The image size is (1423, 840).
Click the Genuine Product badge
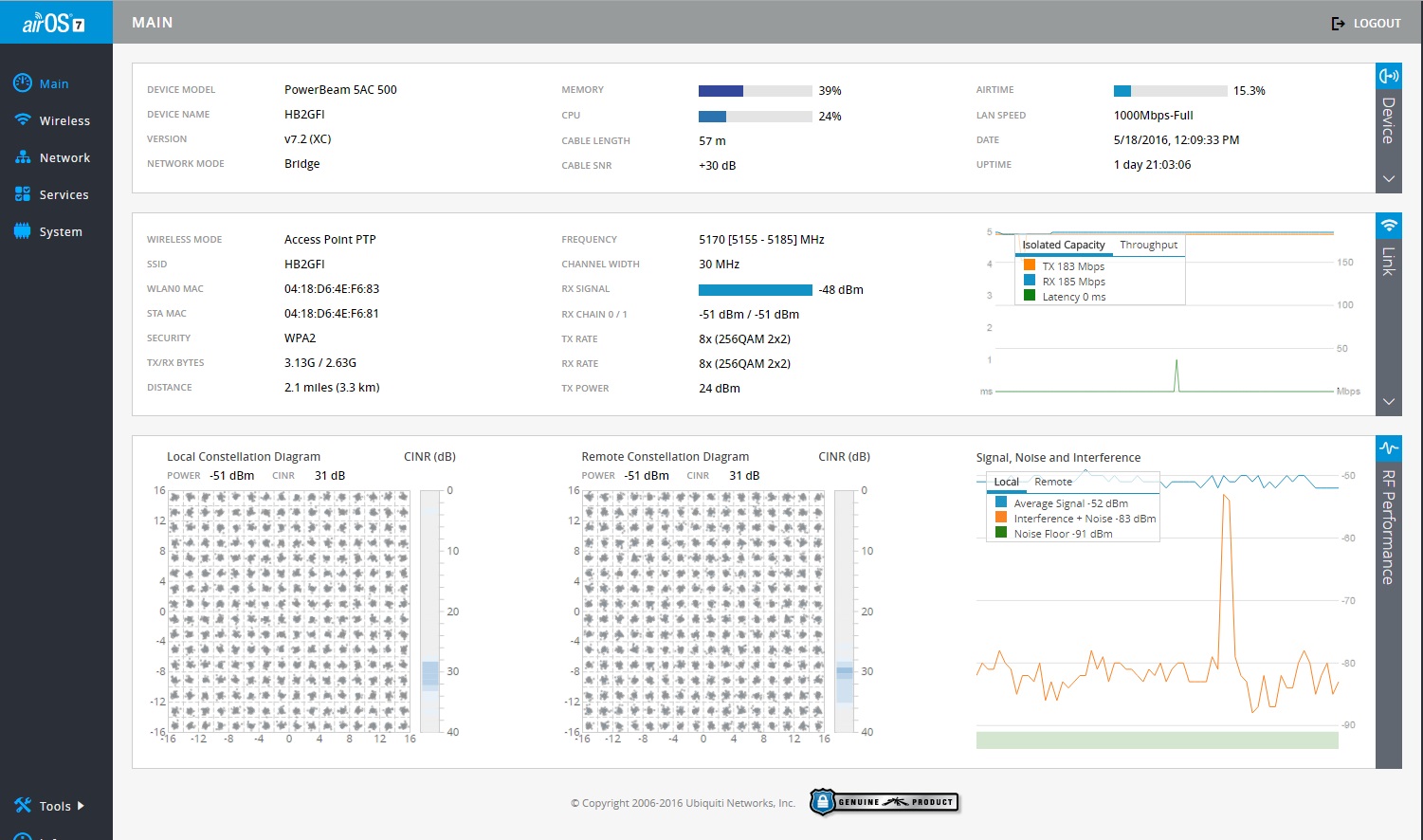coord(884,802)
